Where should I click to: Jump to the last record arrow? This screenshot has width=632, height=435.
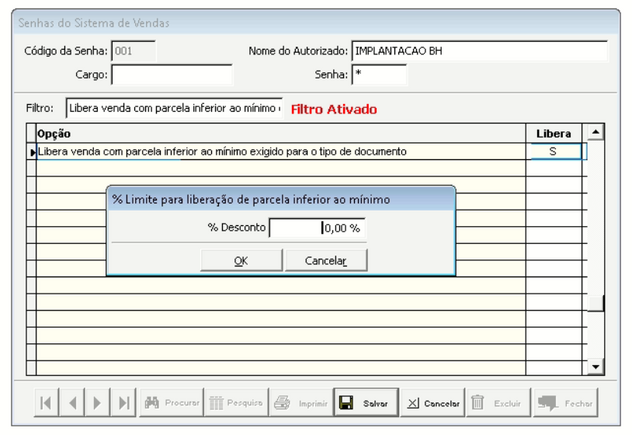[x=123, y=403]
